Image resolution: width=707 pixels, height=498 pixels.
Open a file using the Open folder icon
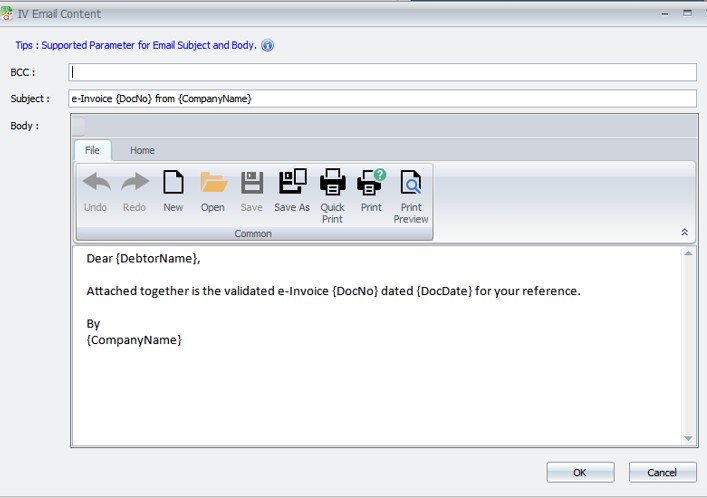click(x=213, y=184)
